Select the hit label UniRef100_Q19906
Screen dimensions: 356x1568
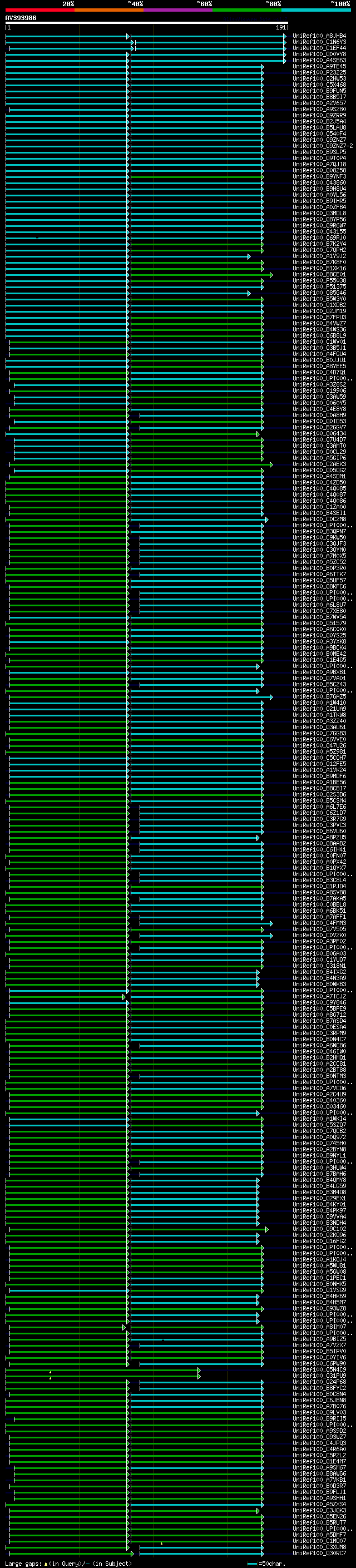pyautogui.click(x=319, y=391)
